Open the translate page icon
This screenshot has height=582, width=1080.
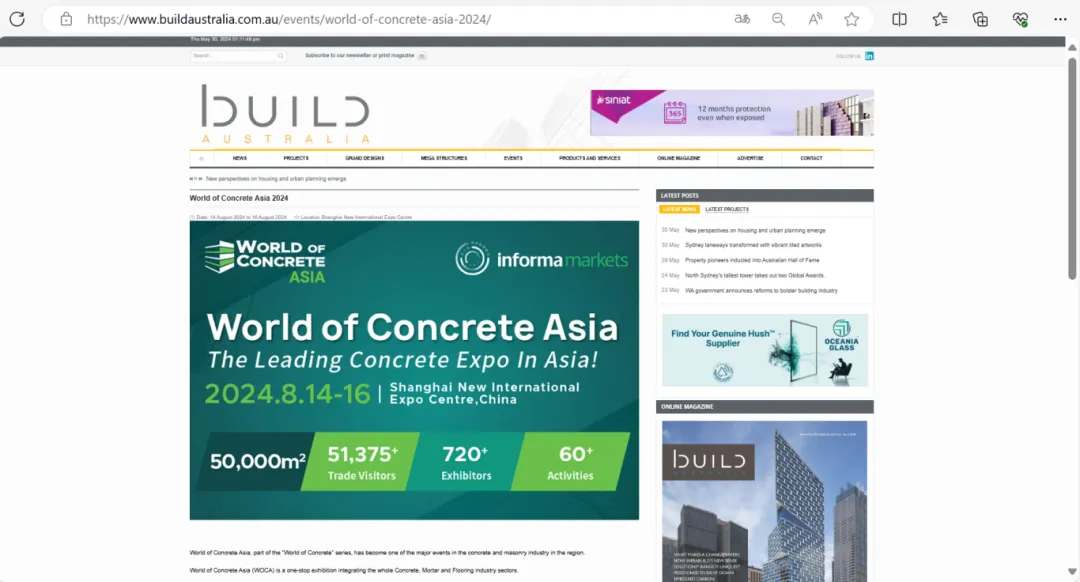742,19
